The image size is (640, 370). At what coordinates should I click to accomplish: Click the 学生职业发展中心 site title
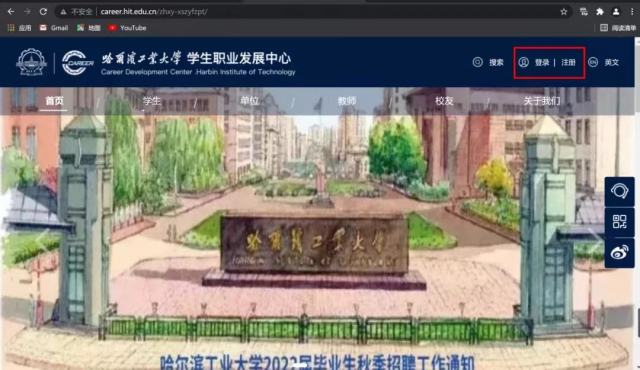coord(239,58)
